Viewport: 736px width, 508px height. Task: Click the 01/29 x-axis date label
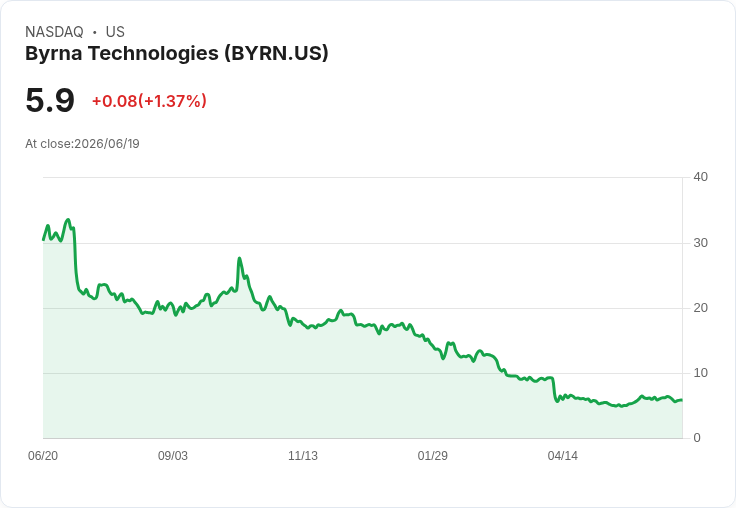(433, 456)
